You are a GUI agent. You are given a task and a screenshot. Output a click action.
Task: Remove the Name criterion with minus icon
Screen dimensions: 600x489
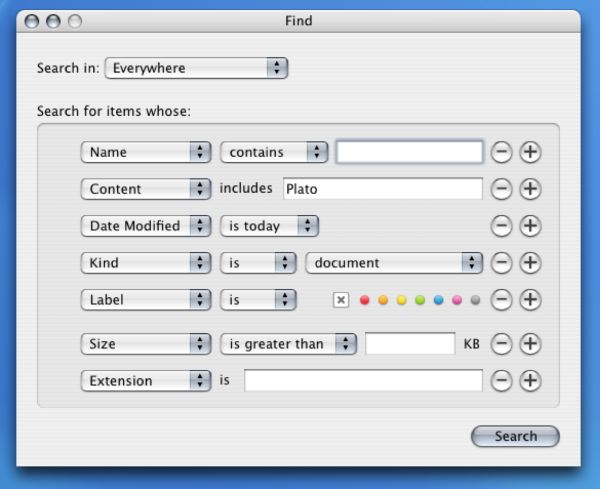click(502, 152)
